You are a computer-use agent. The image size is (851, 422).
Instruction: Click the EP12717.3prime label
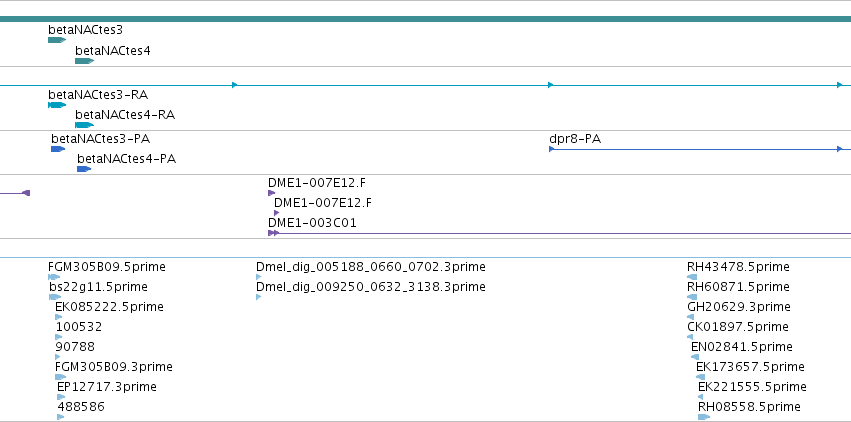[x=107, y=387]
